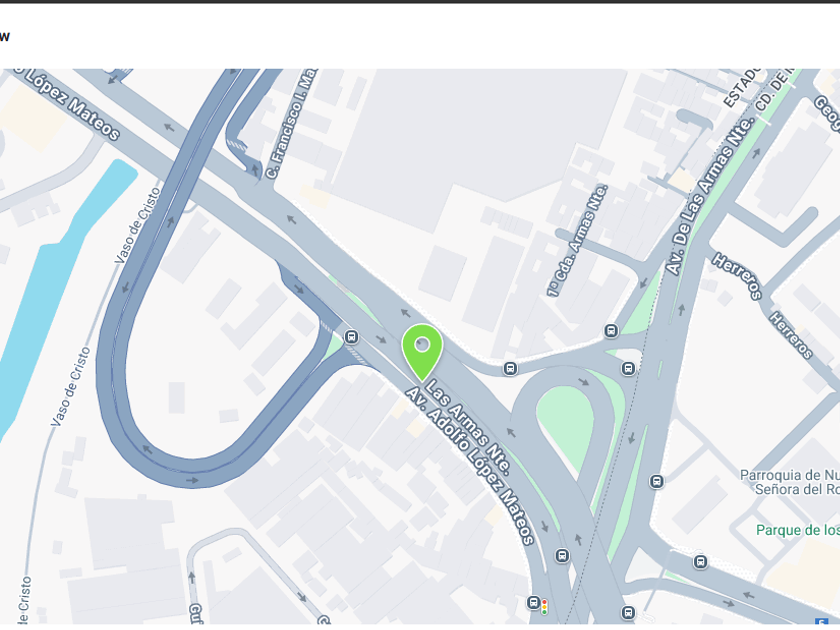Select the traffic light icon on the map
Image resolution: width=840 pixels, height=630 pixels.
click(544, 607)
